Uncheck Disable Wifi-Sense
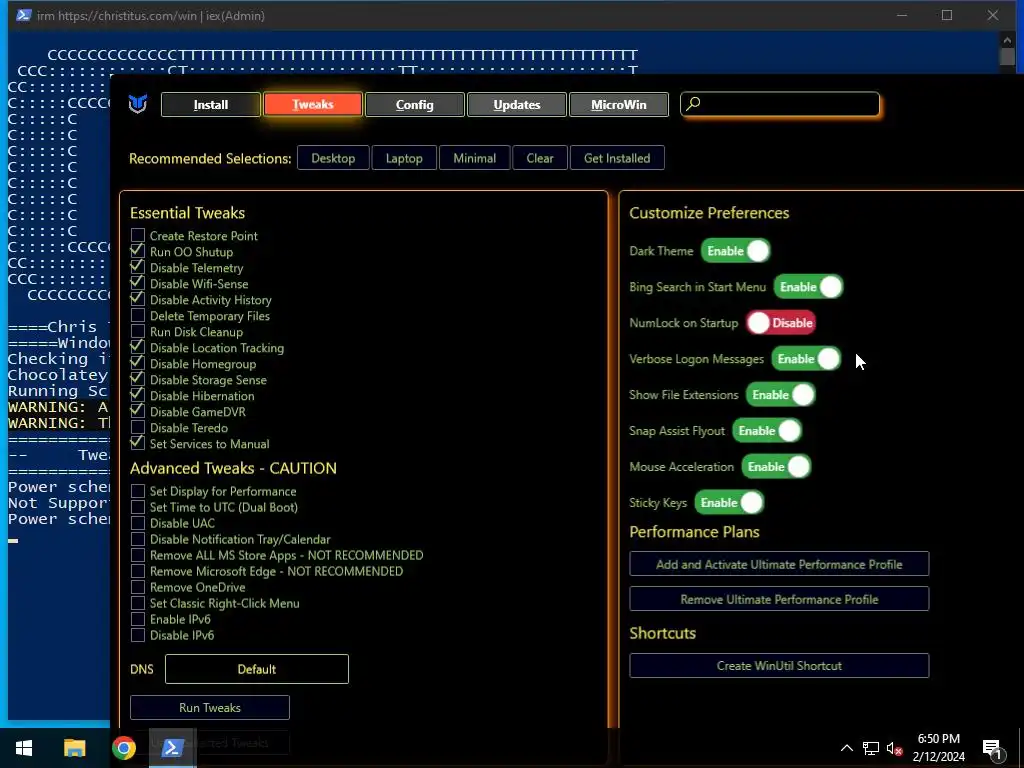 138,283
